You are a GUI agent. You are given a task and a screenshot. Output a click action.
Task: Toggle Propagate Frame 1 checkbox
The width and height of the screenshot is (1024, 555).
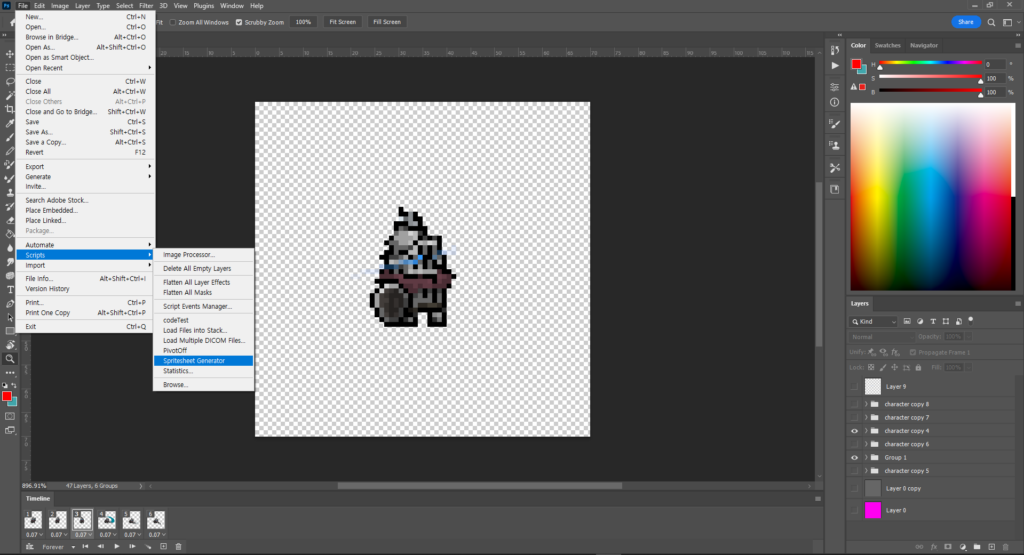tap(913, 353)
